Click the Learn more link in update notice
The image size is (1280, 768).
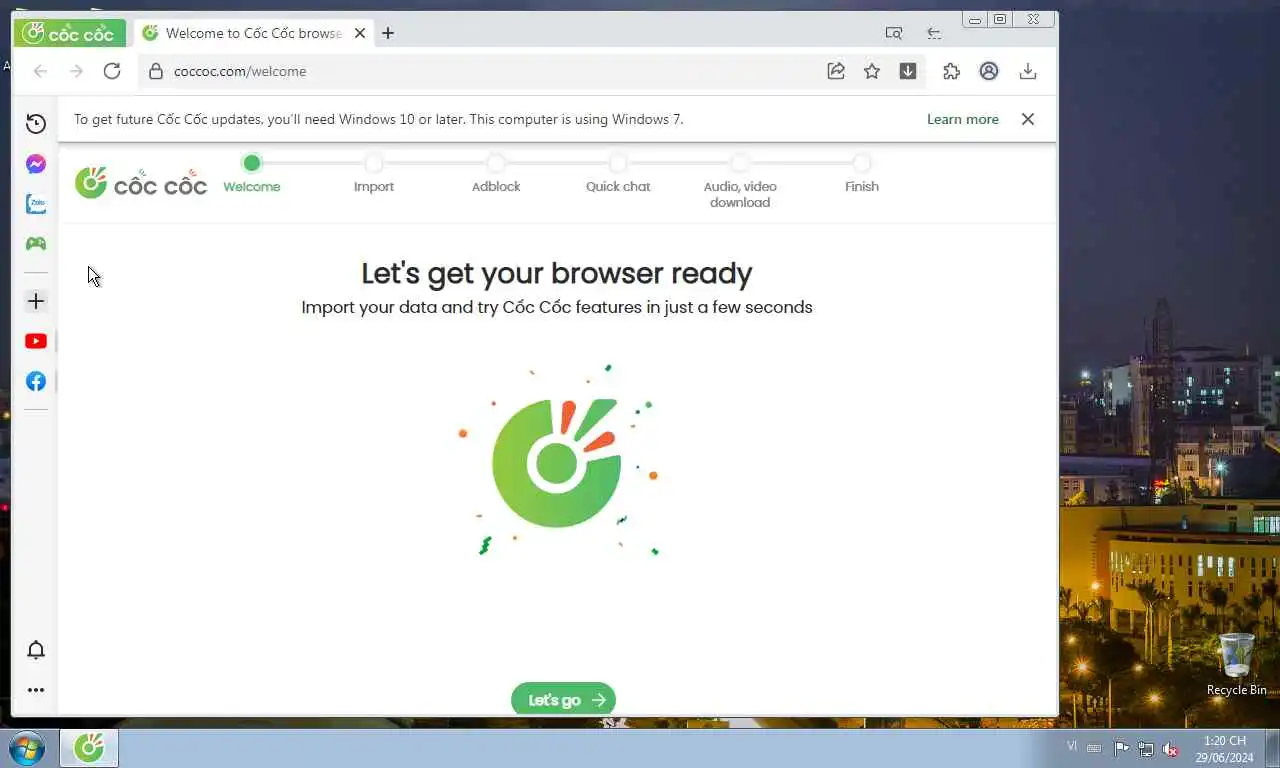(963, 119)
